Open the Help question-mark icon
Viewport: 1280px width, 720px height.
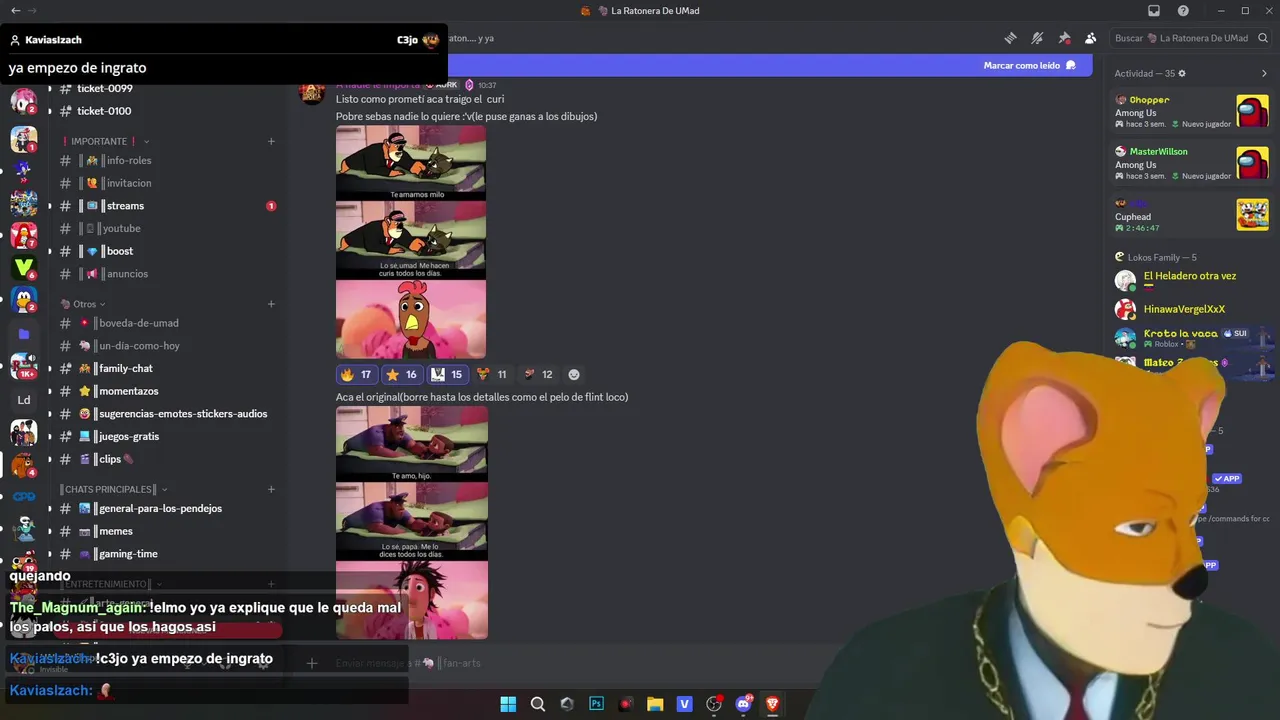coord(1183,11)
